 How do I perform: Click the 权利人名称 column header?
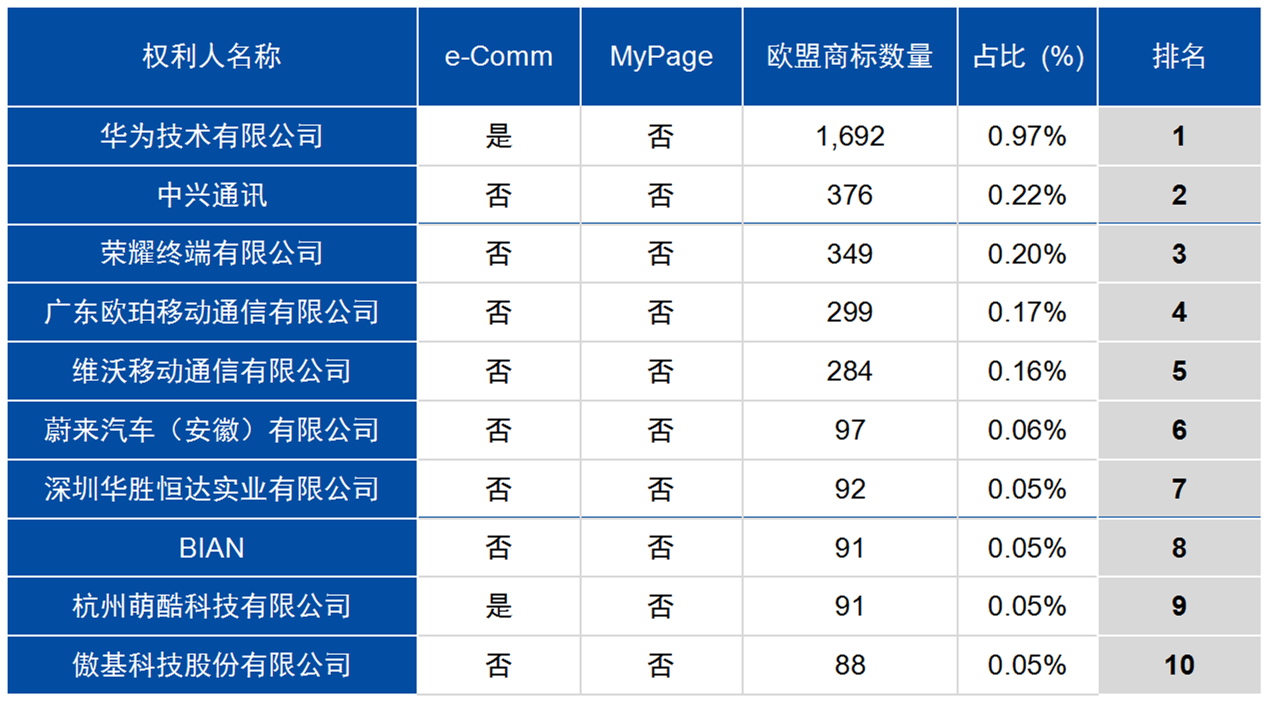click(x=212, y=57)
